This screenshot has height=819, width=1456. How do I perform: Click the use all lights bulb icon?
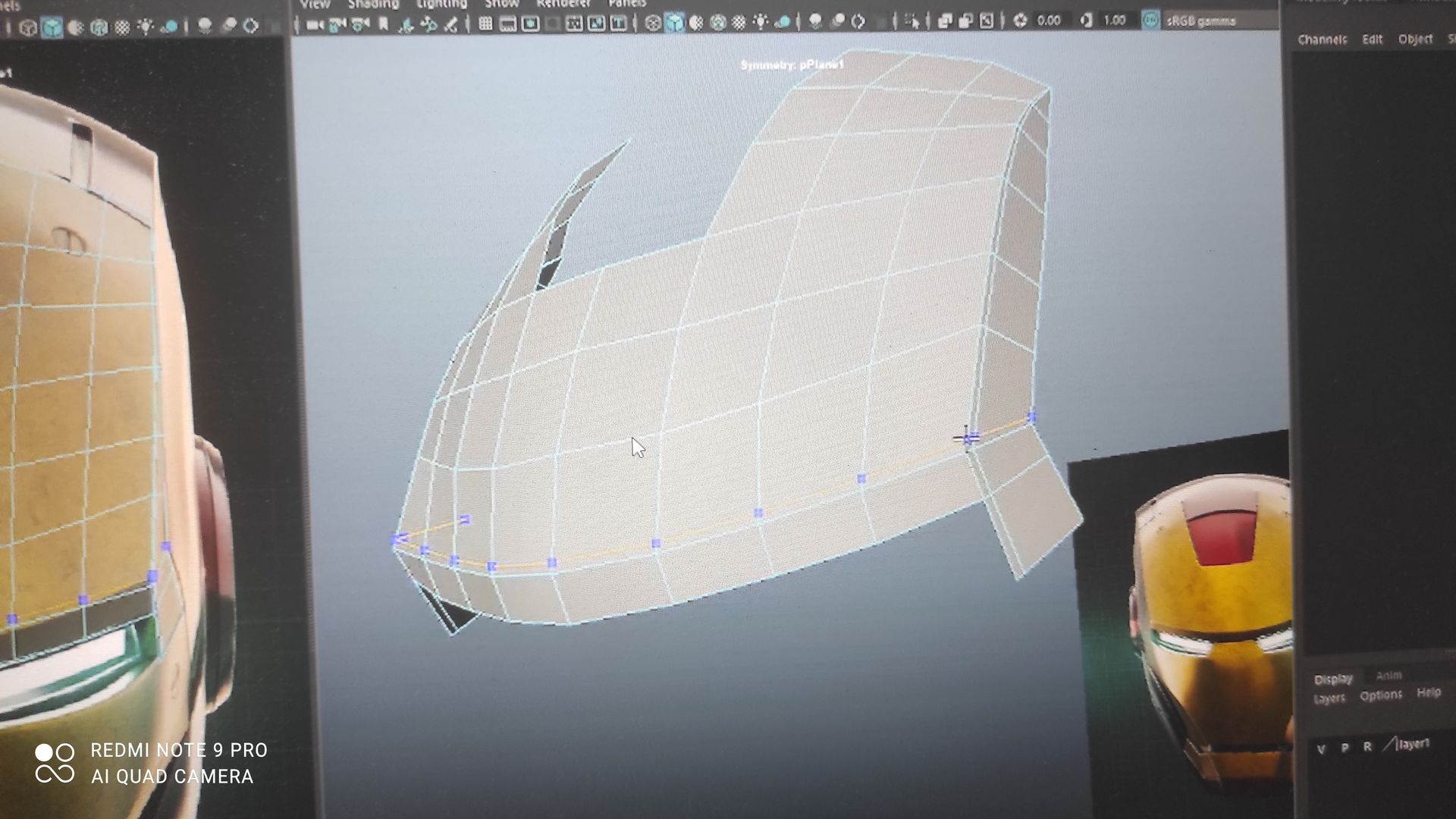point(760,23)
